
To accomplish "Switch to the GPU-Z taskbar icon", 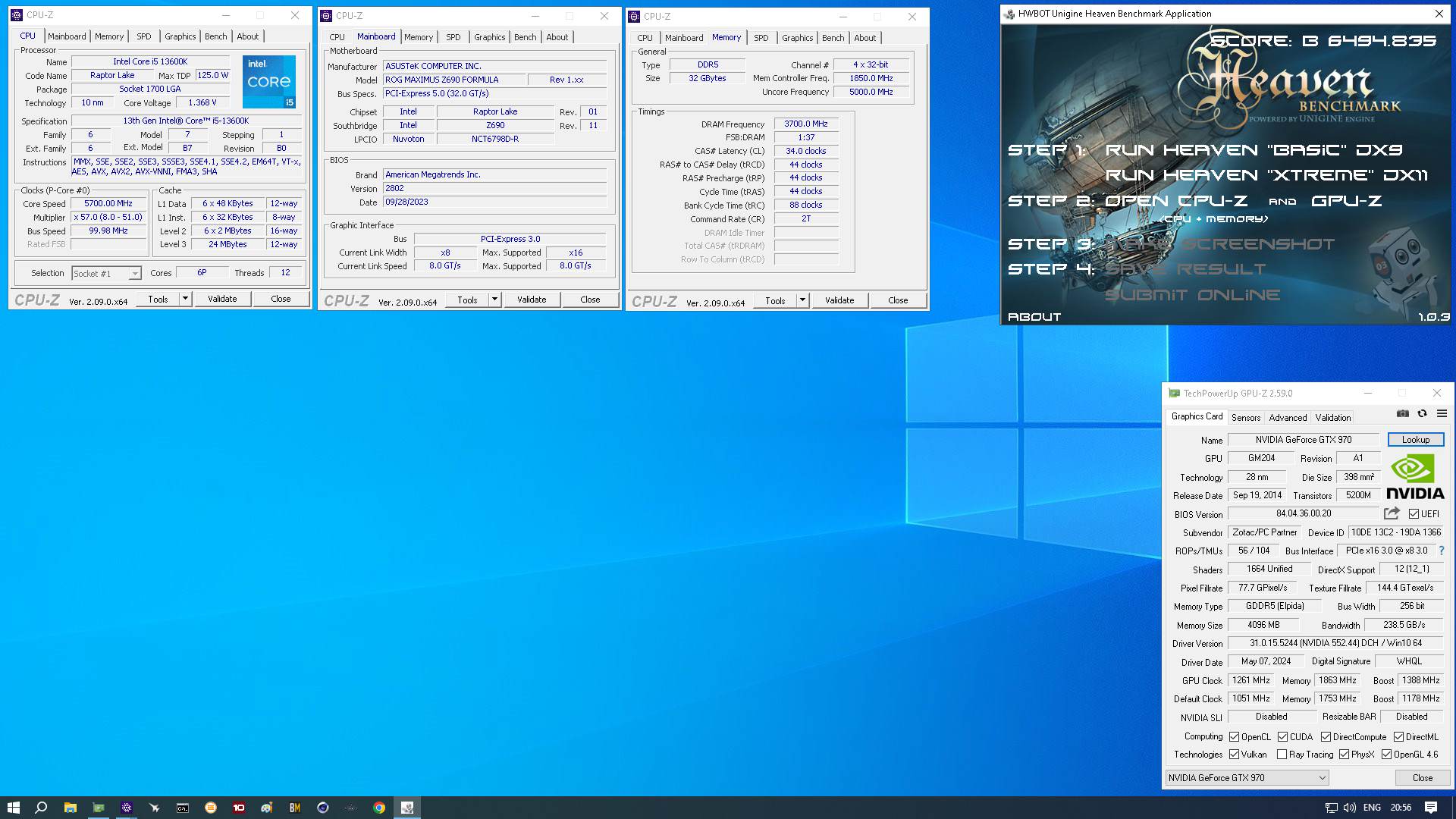I will coord(99,808).
